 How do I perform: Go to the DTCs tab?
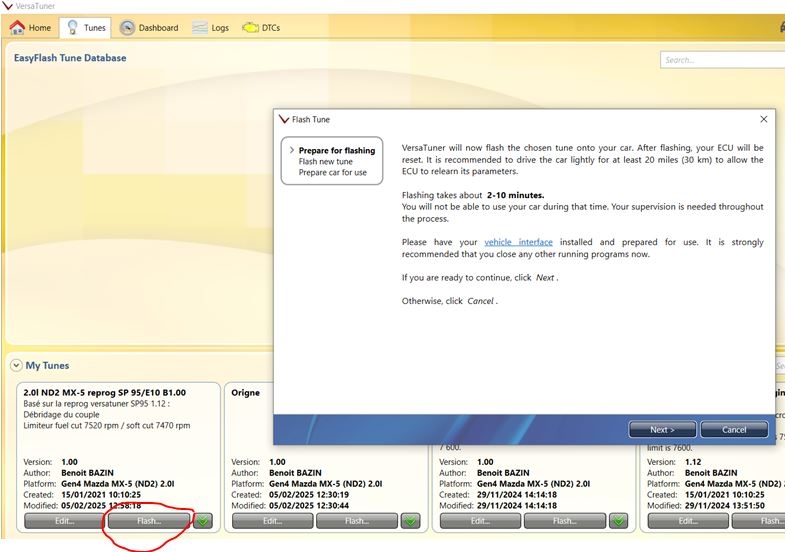coord(261,28)
